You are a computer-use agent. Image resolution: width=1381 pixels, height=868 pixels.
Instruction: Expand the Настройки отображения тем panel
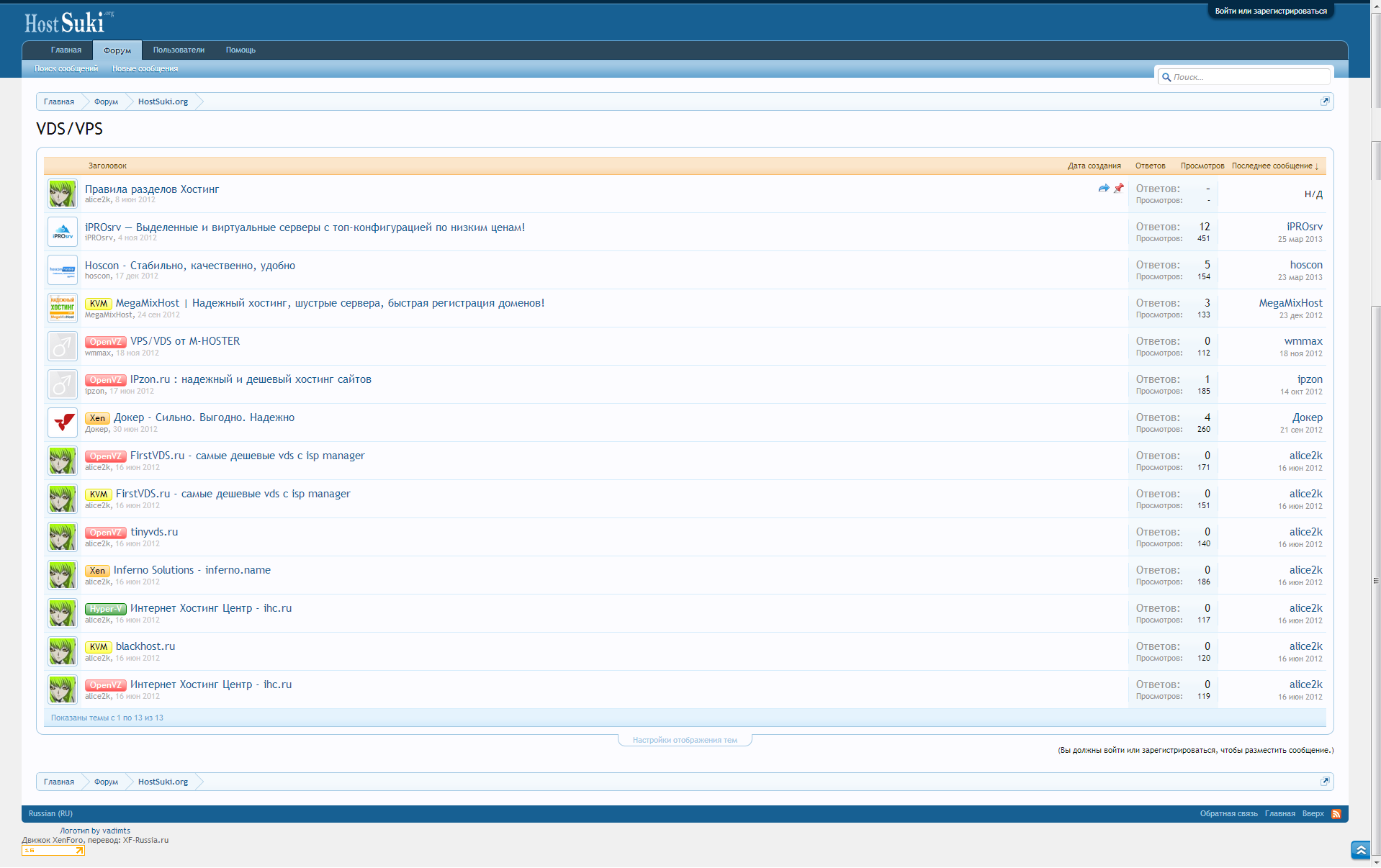tap(685, 740)
